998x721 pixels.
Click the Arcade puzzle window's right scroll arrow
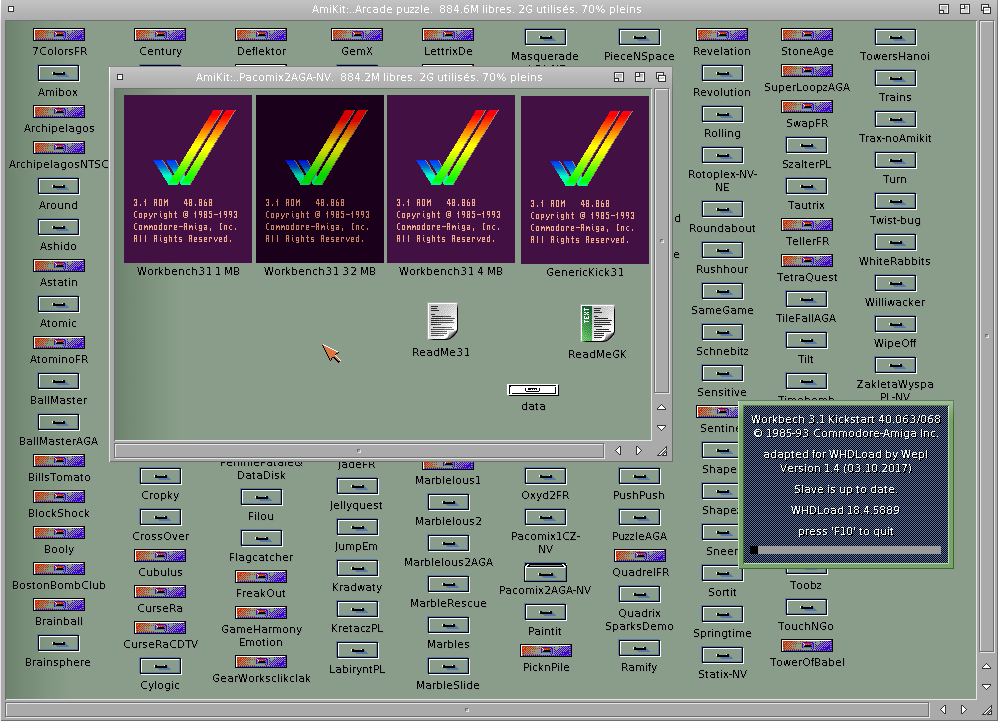coord(964,710)
